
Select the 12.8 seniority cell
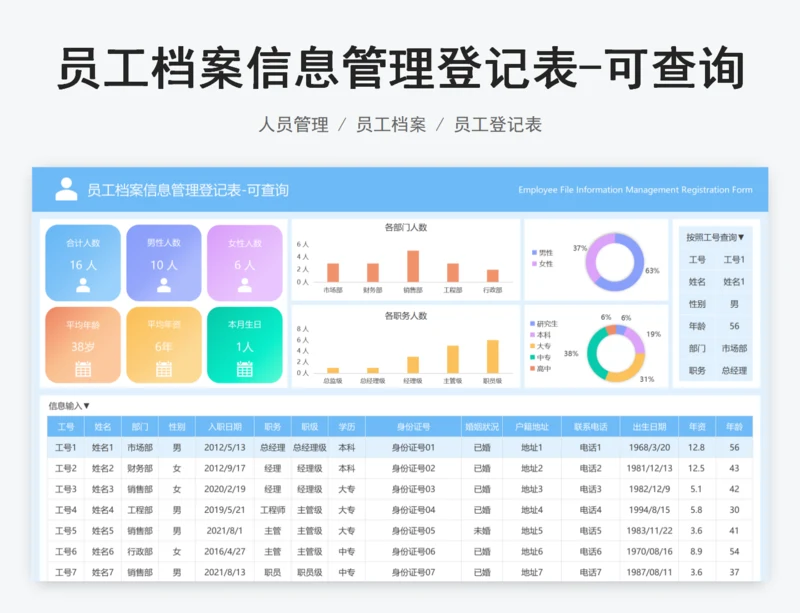(x=696, y=448)
